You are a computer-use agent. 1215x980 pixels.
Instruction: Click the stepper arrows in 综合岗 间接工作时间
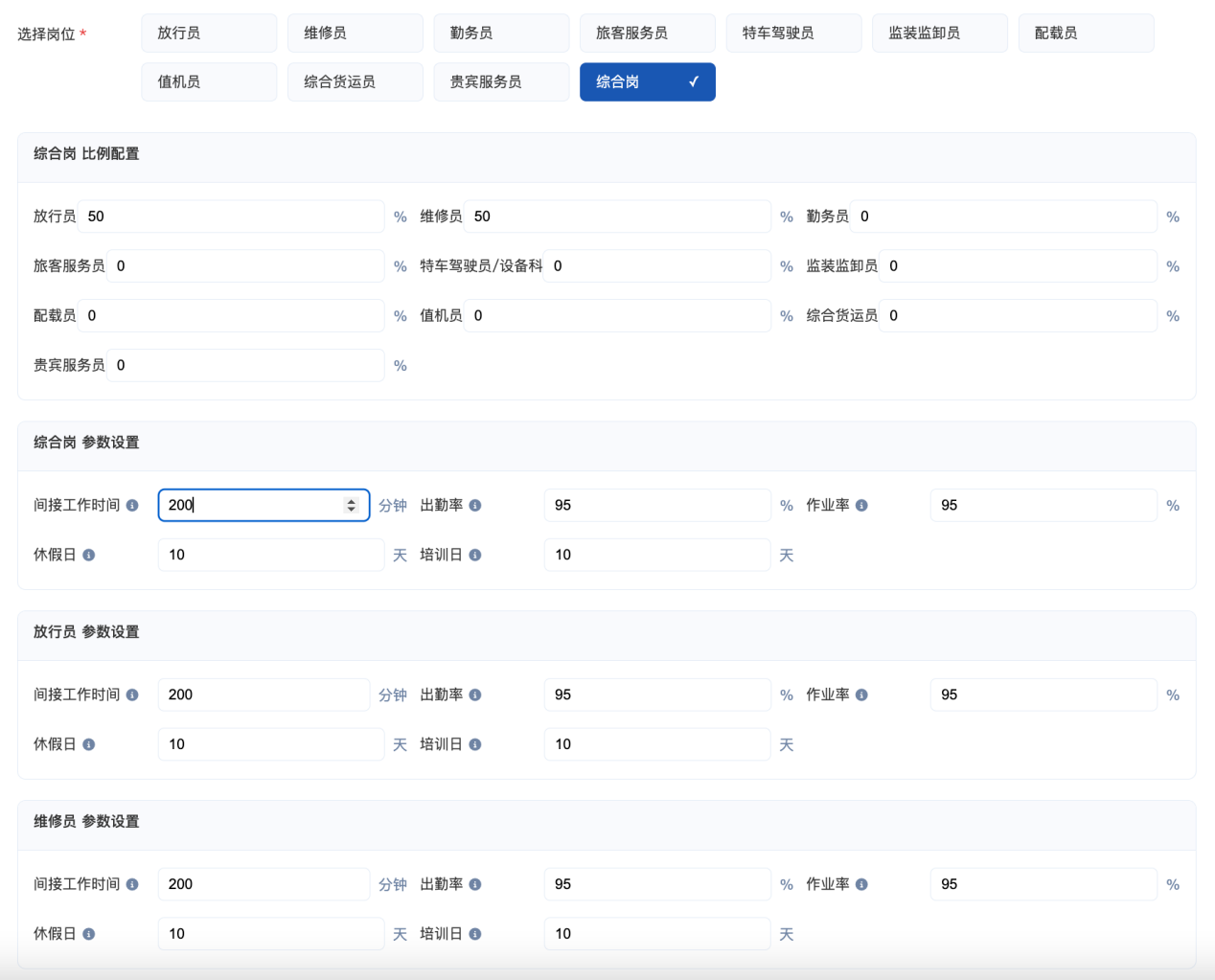click(x=352, y=506)
